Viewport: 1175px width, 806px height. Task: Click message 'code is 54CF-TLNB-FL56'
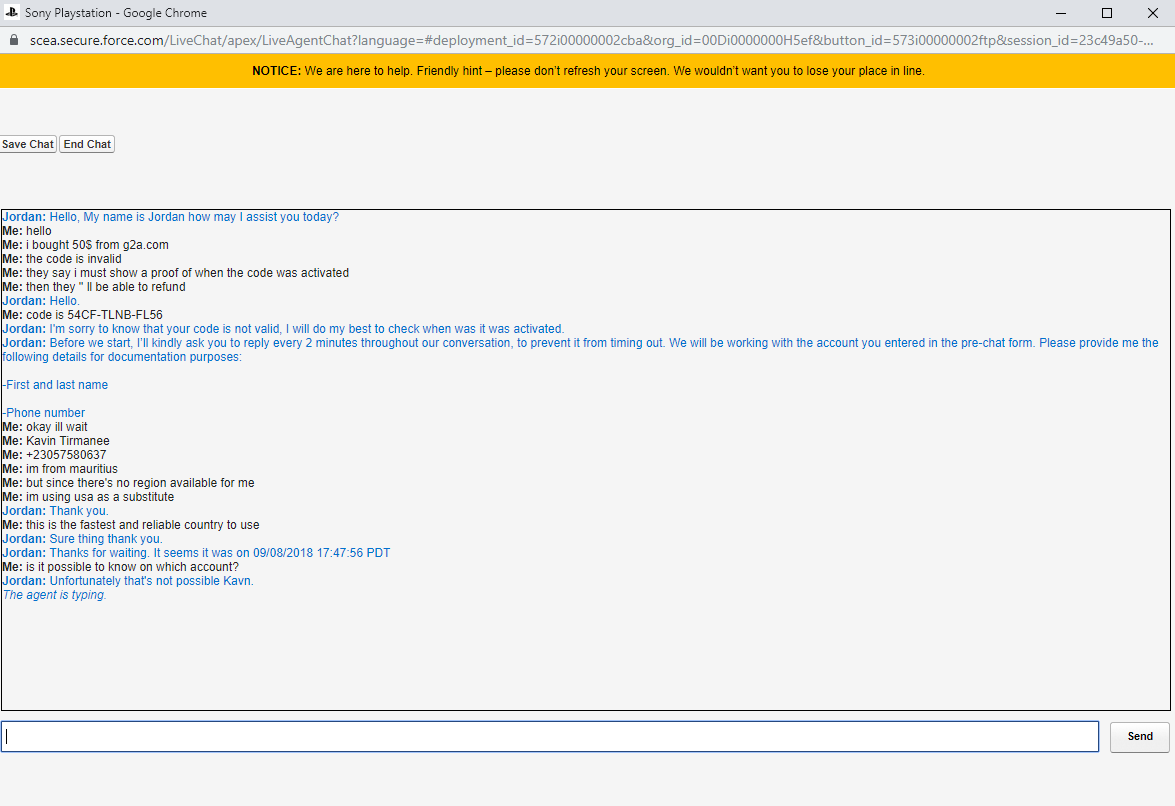(x=82, y=315)
